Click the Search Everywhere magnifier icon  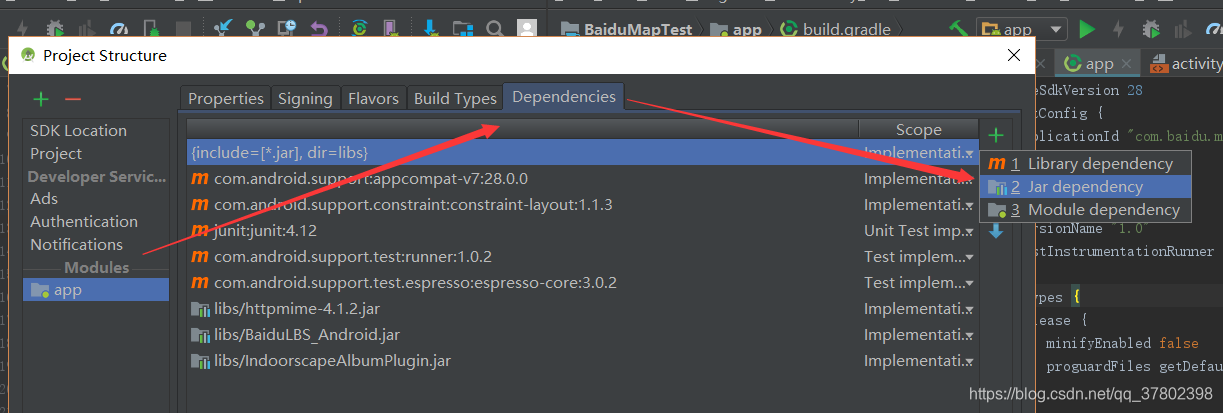click(x=494, y=29)
